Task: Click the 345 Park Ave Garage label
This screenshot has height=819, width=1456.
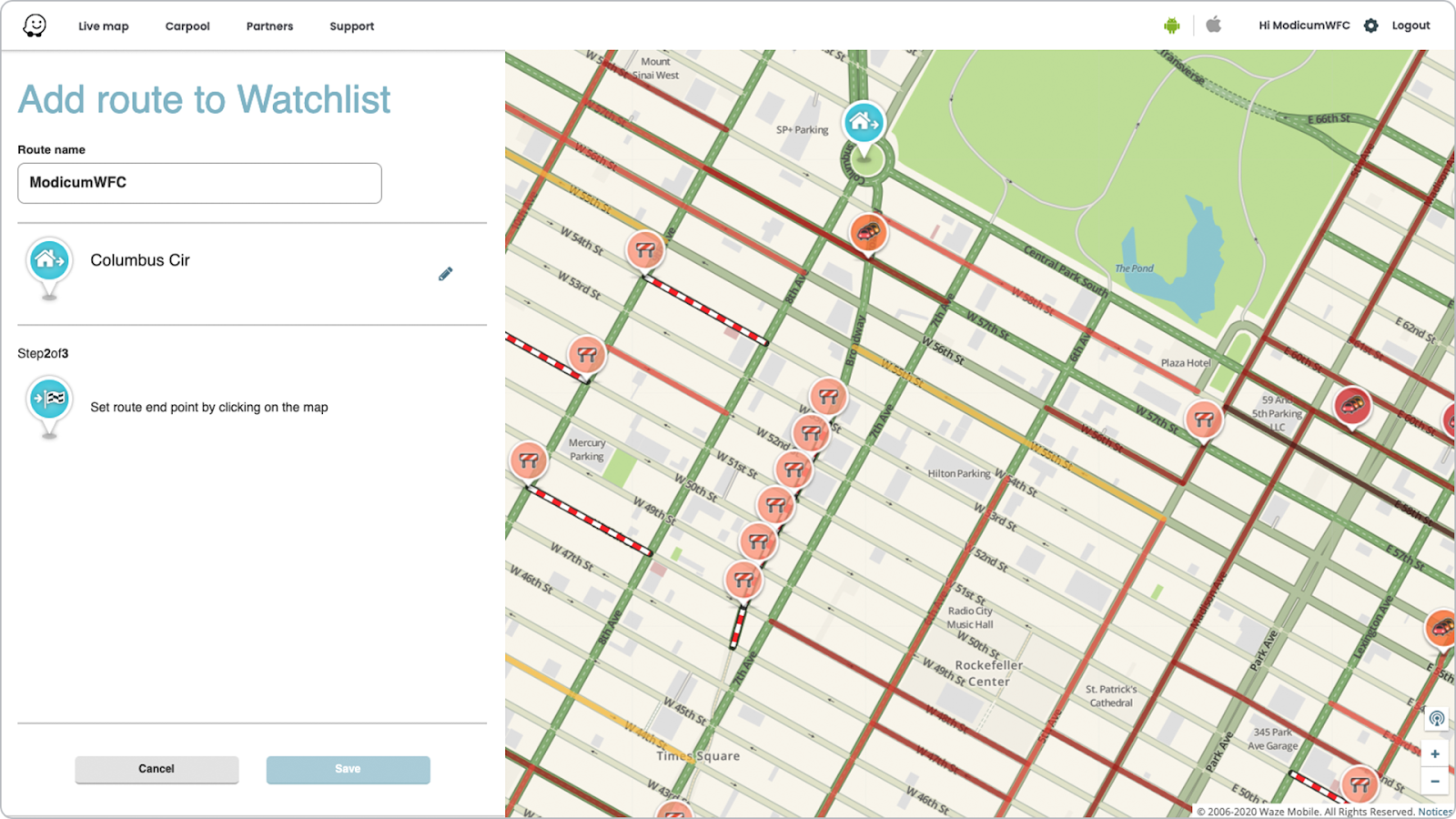Action: point(1273,739)
